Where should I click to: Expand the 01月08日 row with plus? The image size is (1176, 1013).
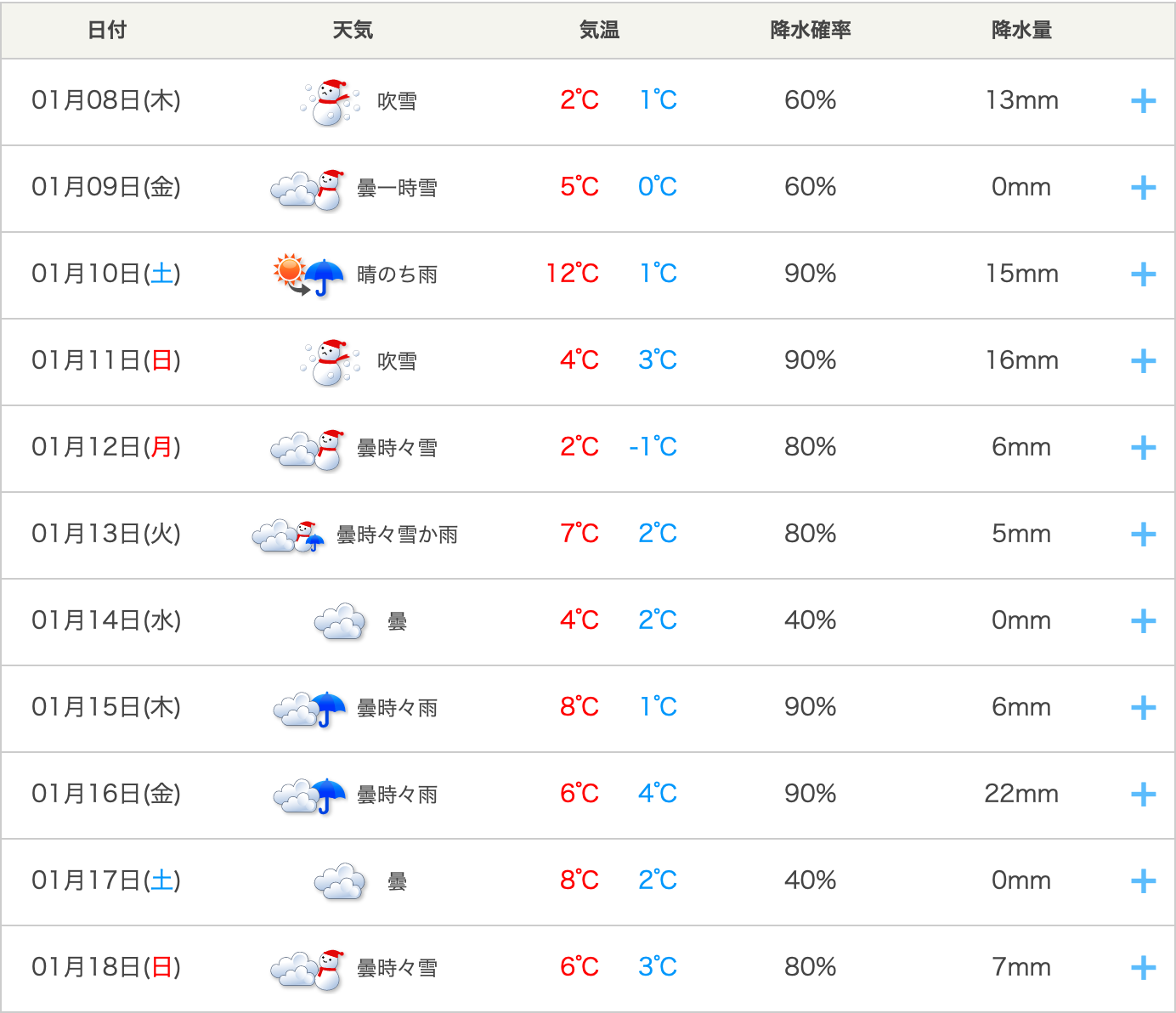(1143, 101)
